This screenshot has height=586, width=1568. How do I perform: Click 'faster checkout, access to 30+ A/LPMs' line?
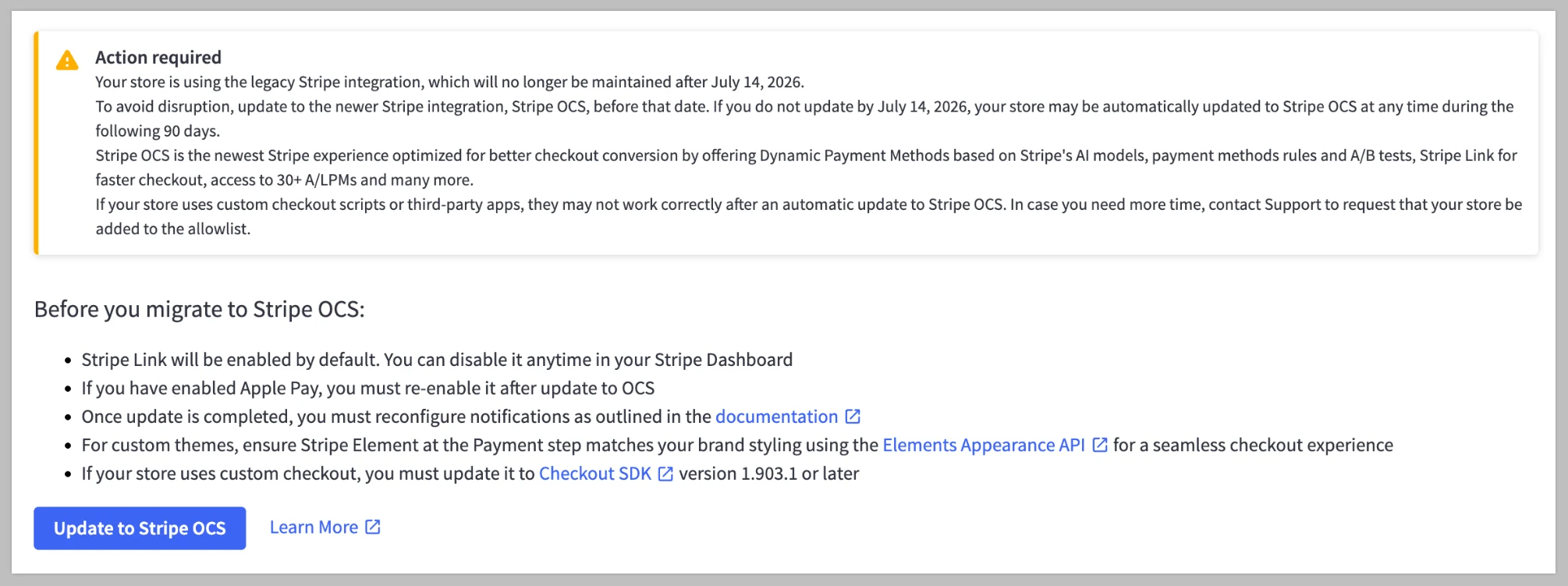(x=284, y=179)
